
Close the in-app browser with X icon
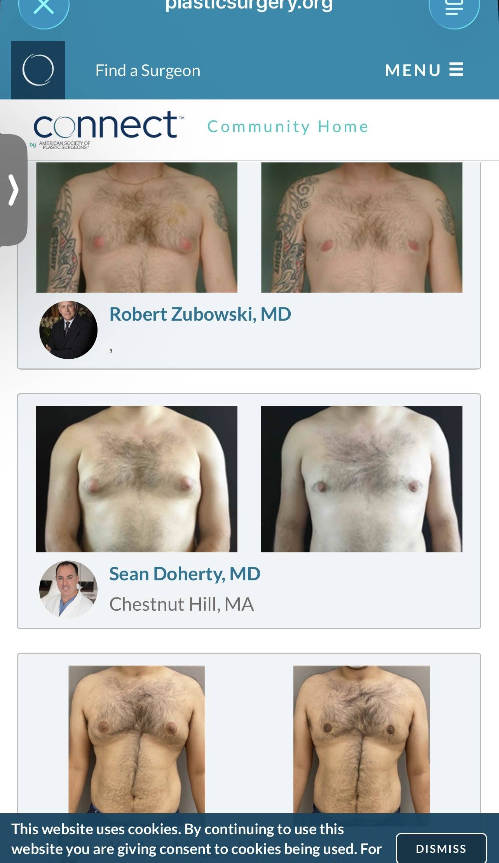coord(43,8)
